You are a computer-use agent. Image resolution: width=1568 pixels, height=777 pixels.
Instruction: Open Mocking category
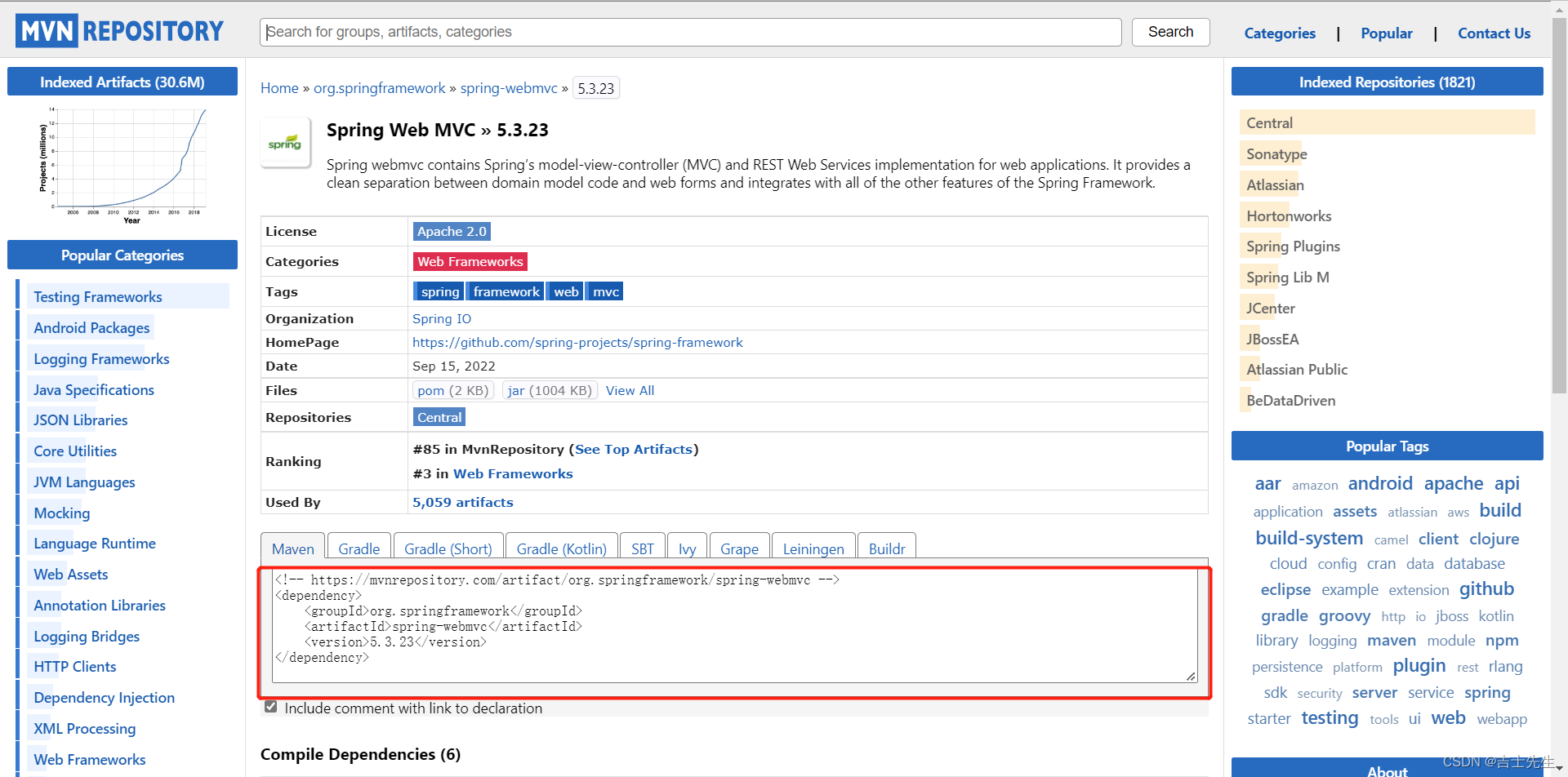[x=62, y=513]
